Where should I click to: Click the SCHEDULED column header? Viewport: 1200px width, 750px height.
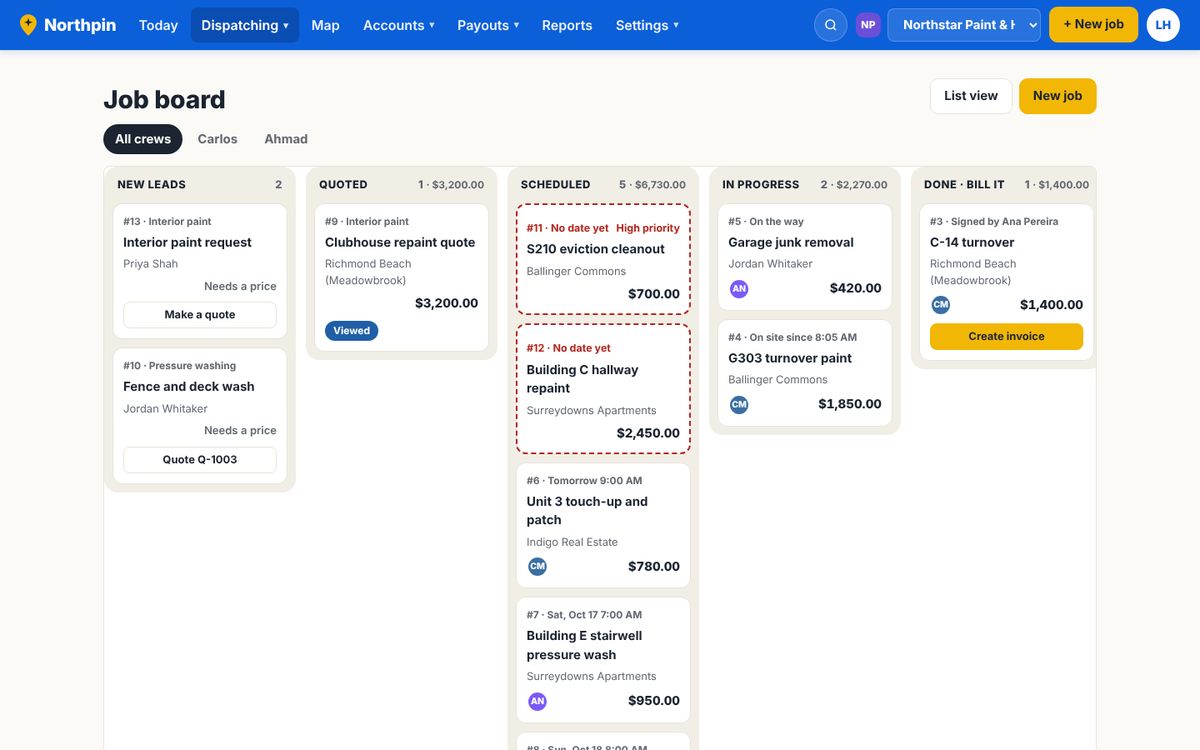click(555, 185)
